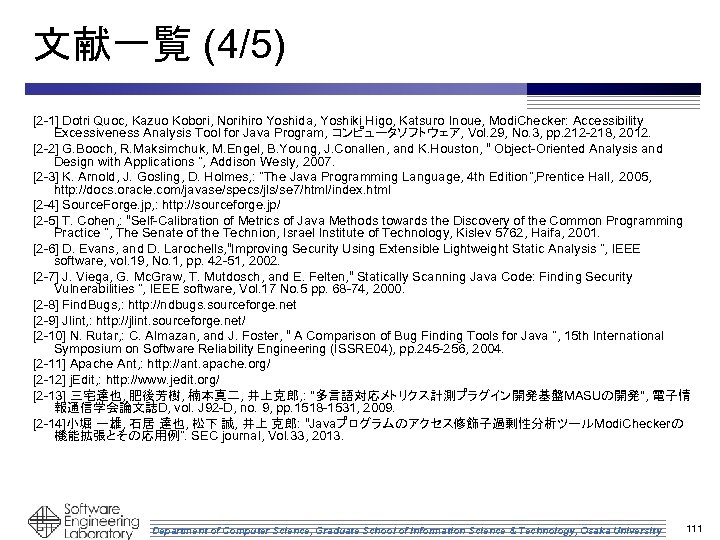The width and height of the screenshot is (720, 540).
Task: Click reference [2-7] J. Viega entry
Action: [333, 283]
